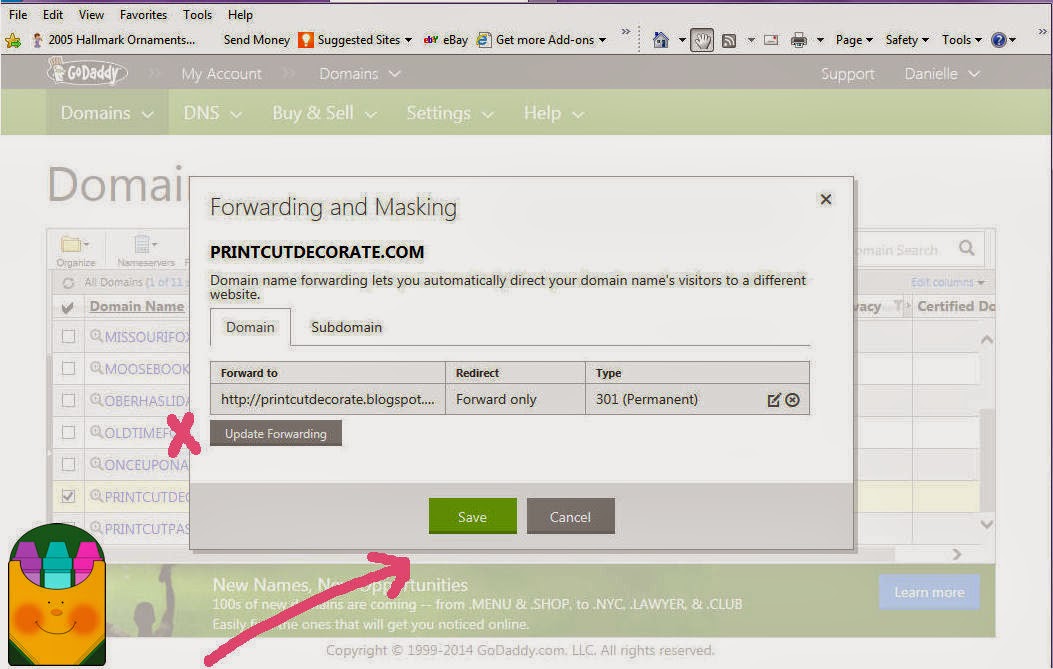The image size is (1053, 669).
Task: Click the domain search magnifier icon
Action: tap(966, 248)
